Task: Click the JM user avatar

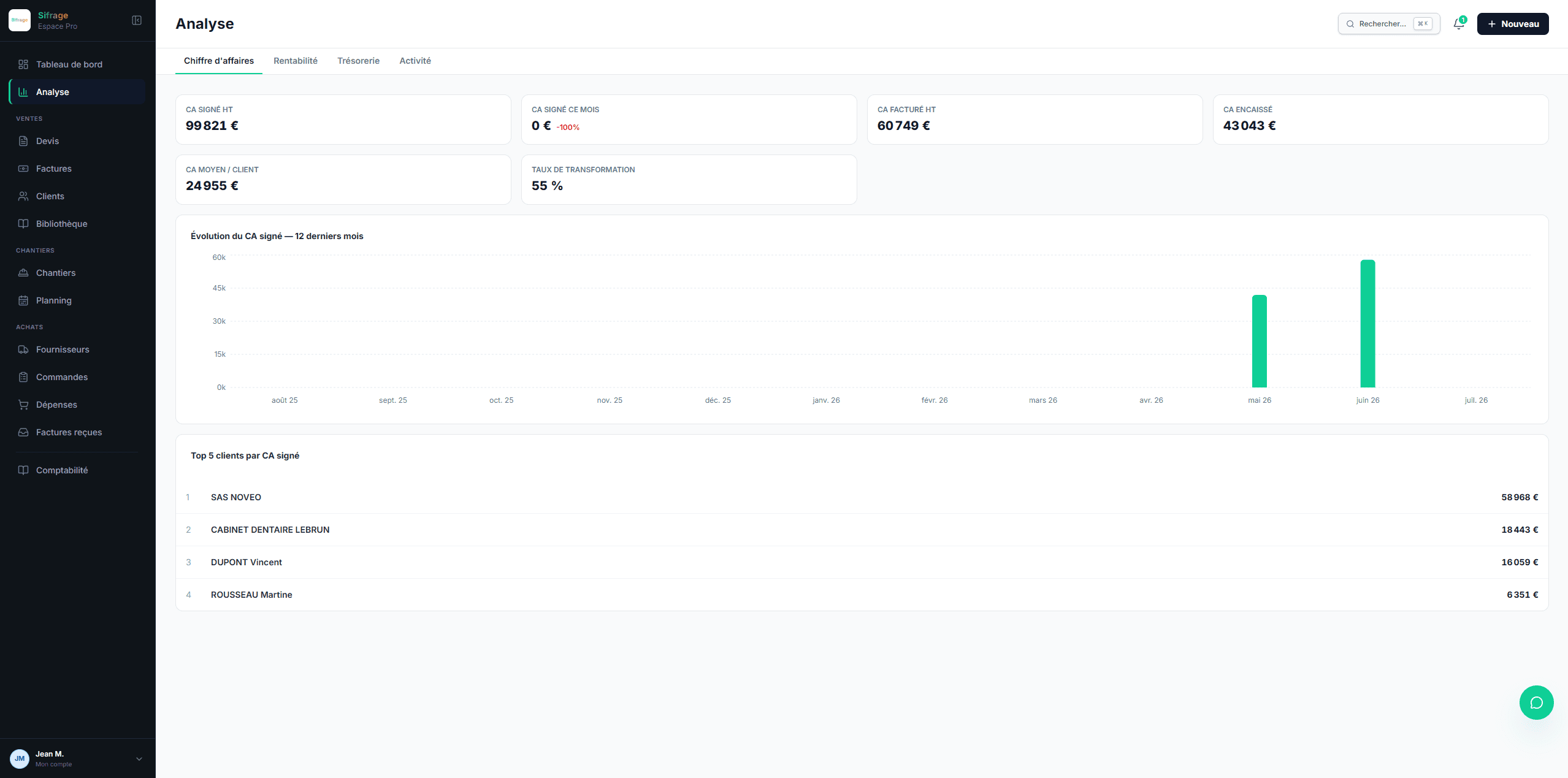Action: [x=20, y=758]
